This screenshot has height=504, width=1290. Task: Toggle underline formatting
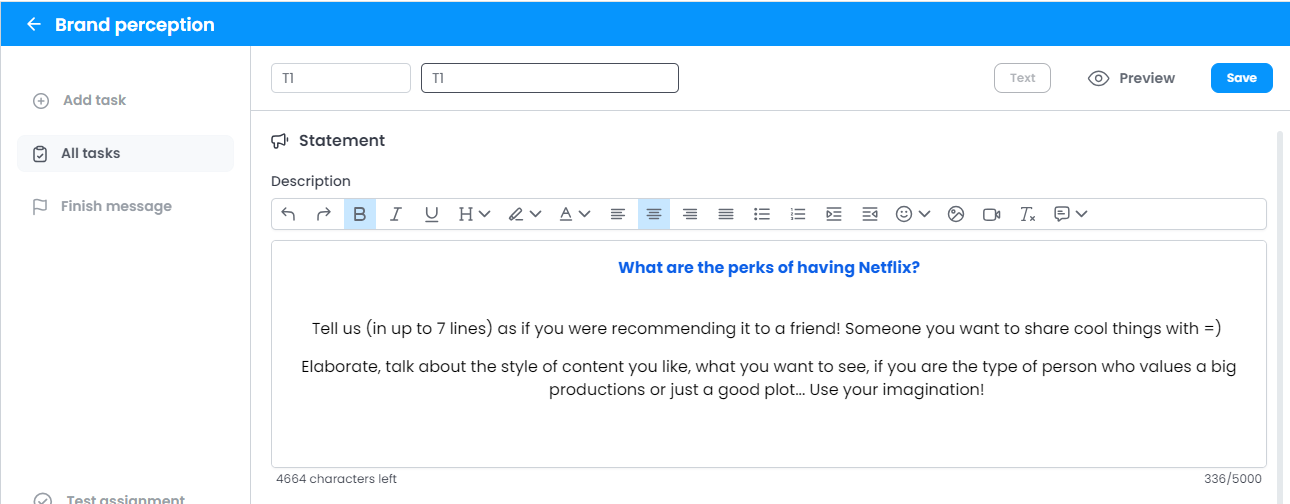click(432, 214)
